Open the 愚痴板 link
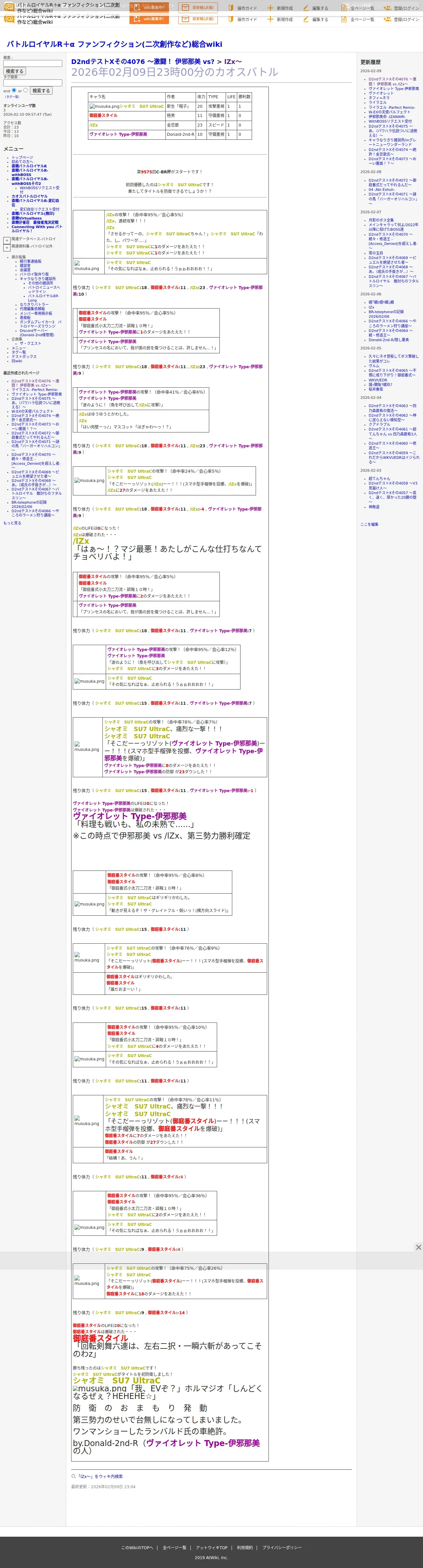This screenshot has width=423, height=1568. click(x=25, y=317)
